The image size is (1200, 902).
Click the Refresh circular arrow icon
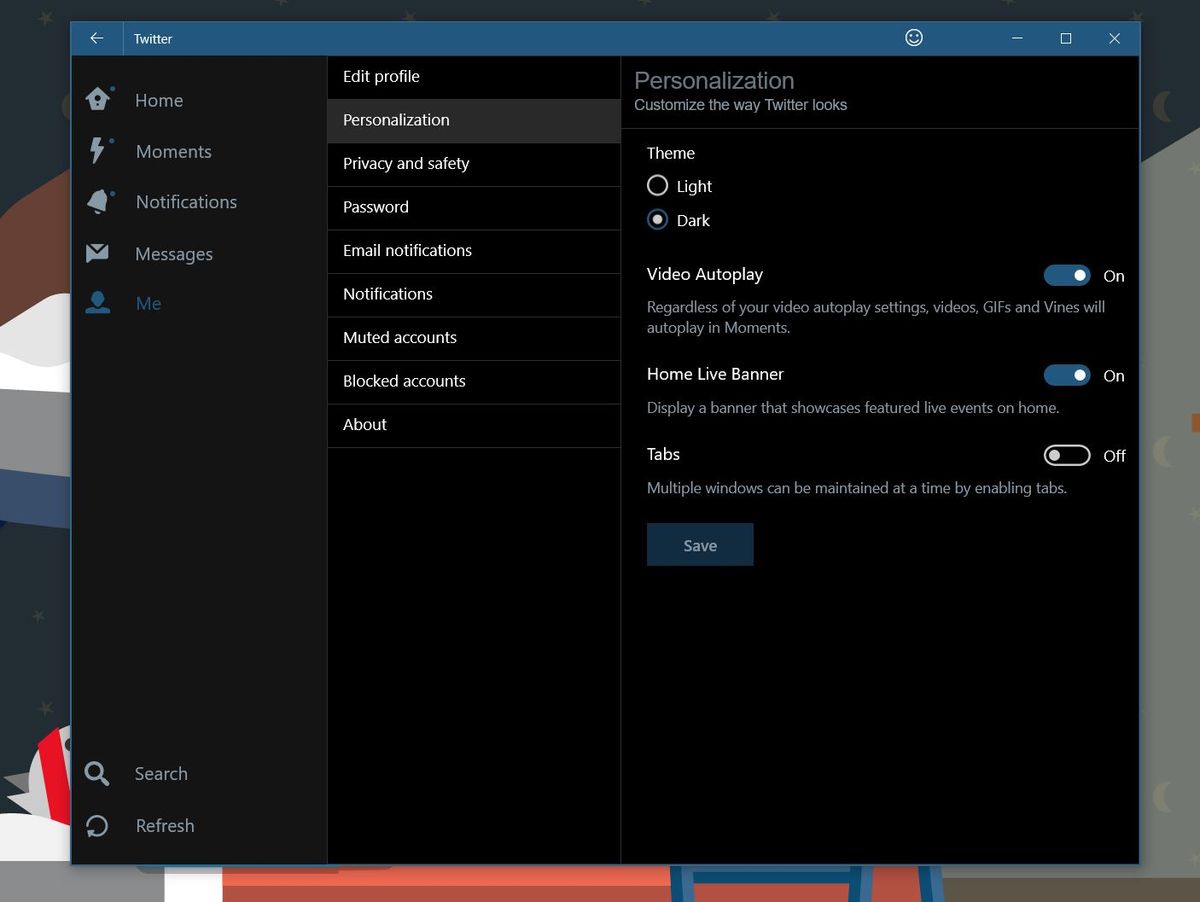97,825
